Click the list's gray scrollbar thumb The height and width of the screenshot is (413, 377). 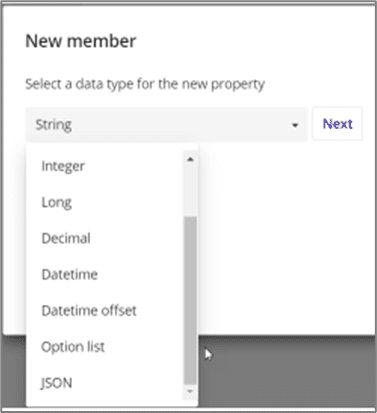[x=190, y=301]
